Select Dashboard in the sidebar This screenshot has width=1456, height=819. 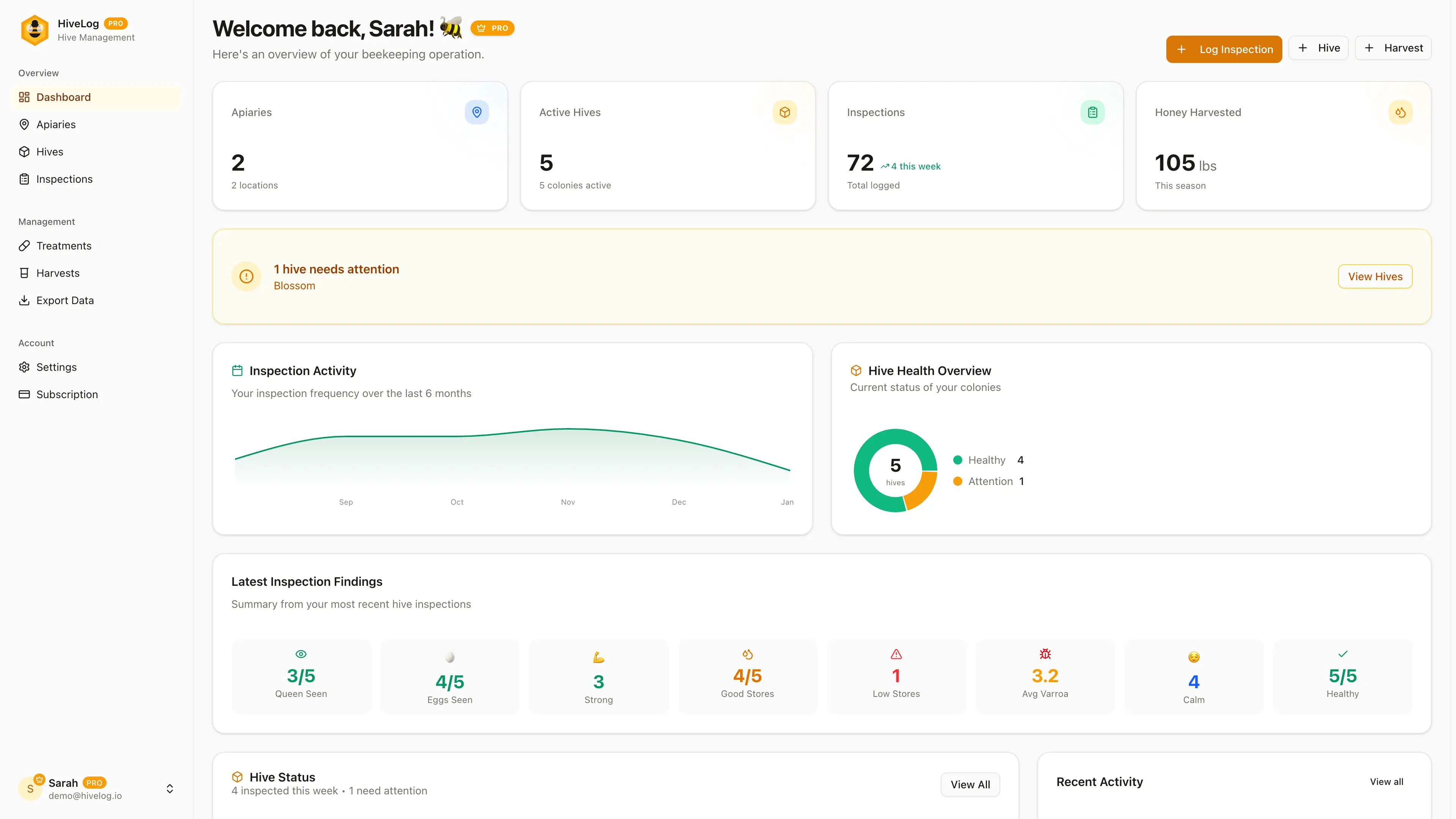[x=63, y=97]
